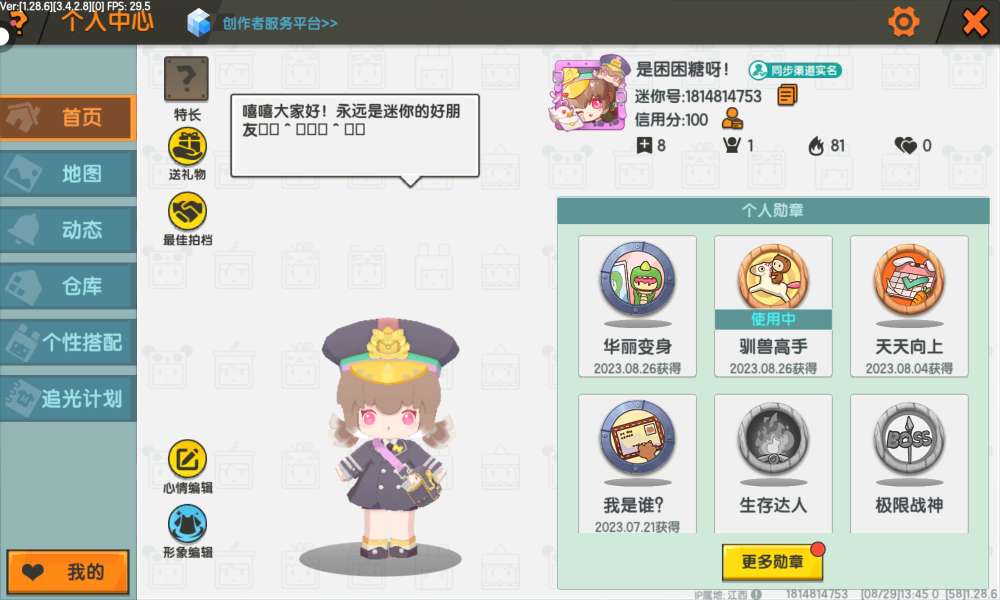1000x600 pixels.
Task: Click the flame popularity count icon
Action: click(816, 146)
